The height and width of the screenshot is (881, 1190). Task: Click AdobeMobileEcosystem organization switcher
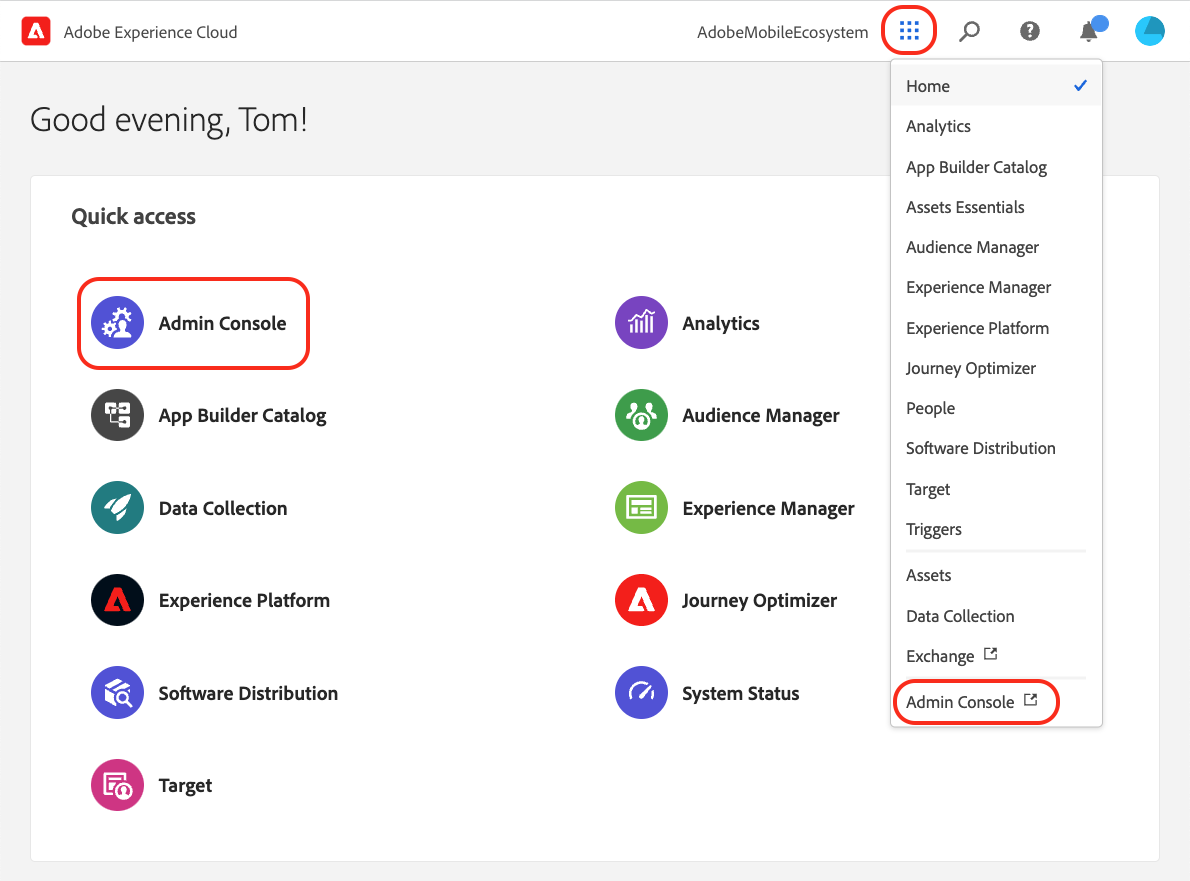[x=782, y=33]
